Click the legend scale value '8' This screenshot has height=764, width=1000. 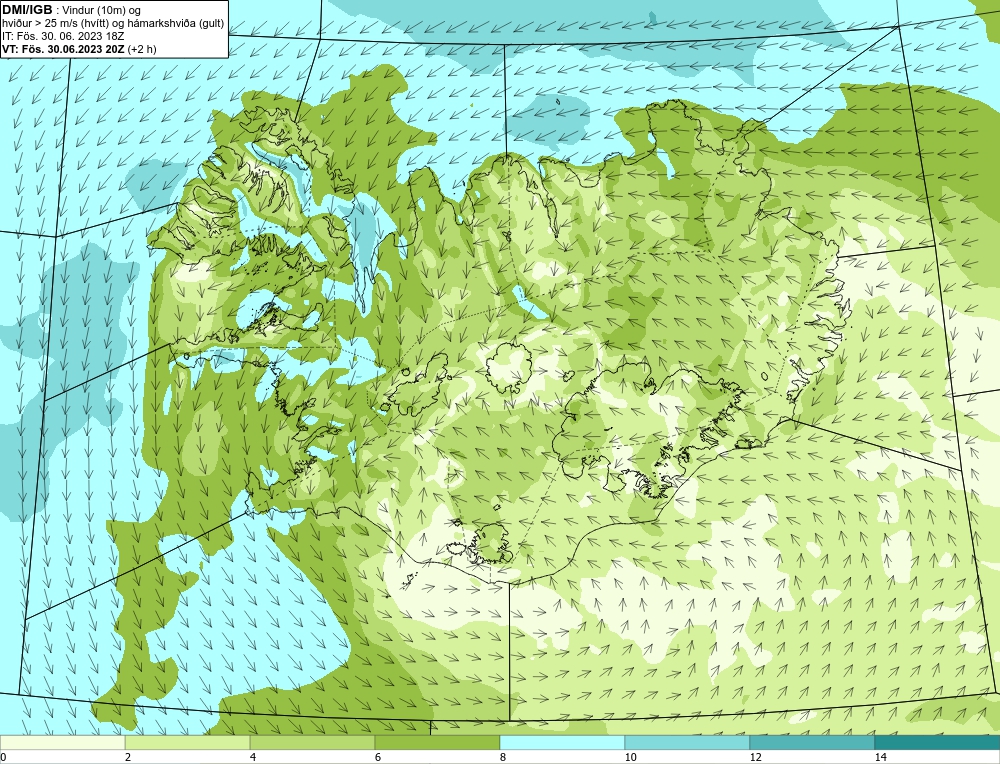point(503,757)
